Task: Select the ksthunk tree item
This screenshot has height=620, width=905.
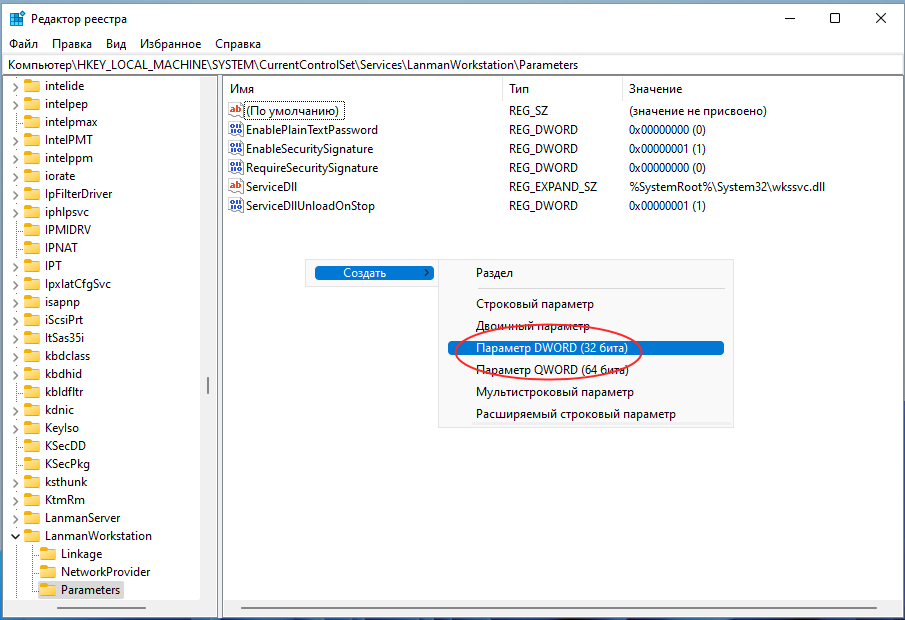Action: coord(66,482)
